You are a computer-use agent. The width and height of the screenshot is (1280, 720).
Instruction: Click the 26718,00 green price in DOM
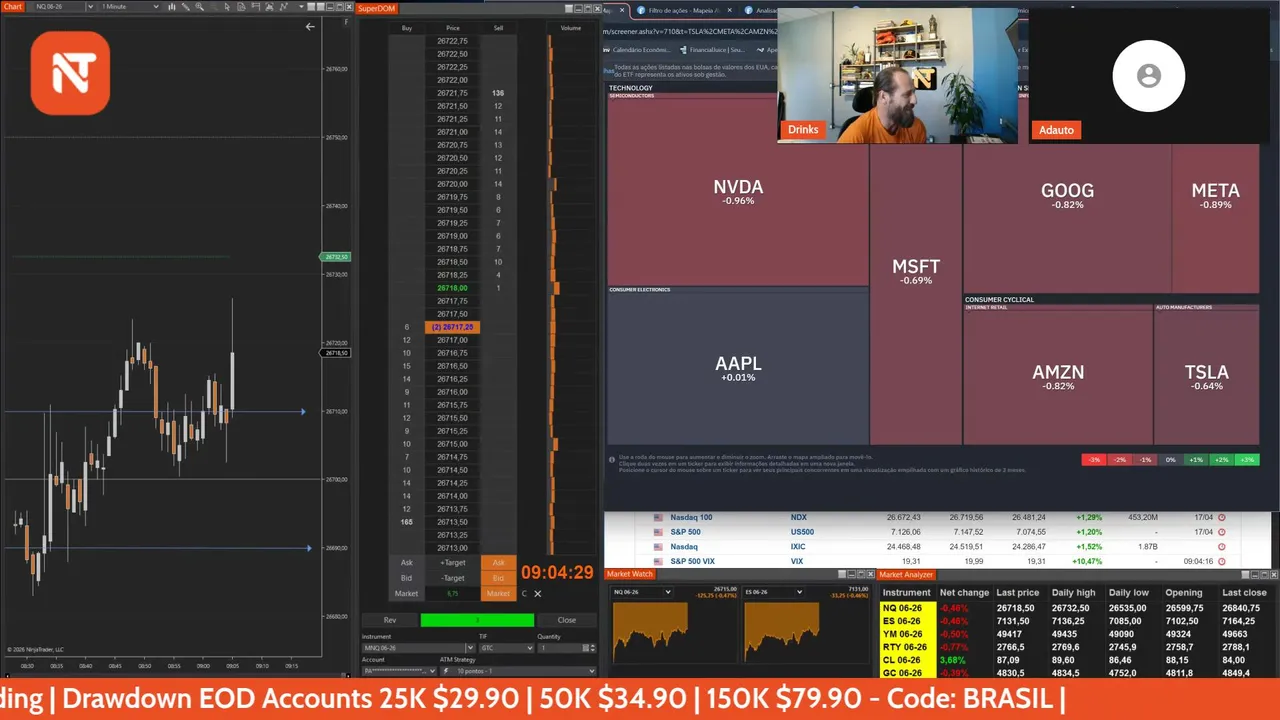click(x=452, y=288)
